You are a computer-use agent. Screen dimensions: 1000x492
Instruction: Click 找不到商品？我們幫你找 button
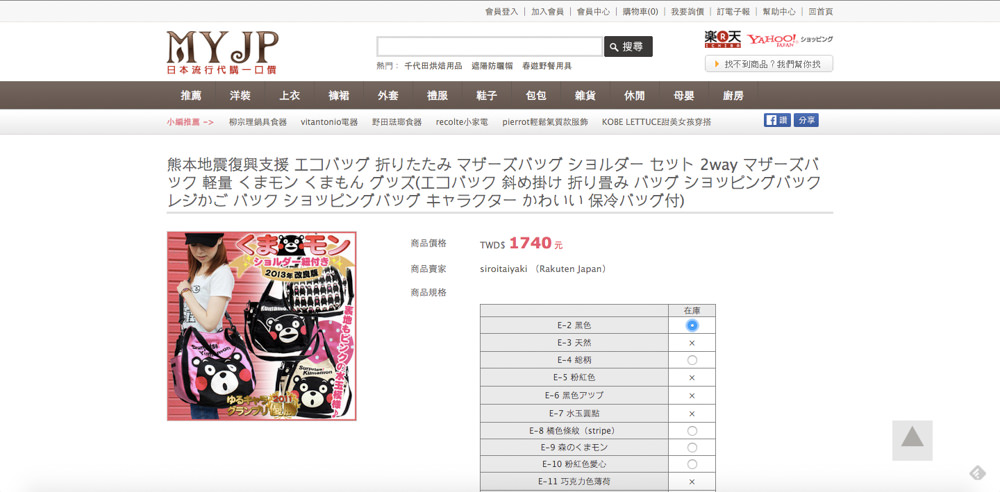tap(768, 64)
